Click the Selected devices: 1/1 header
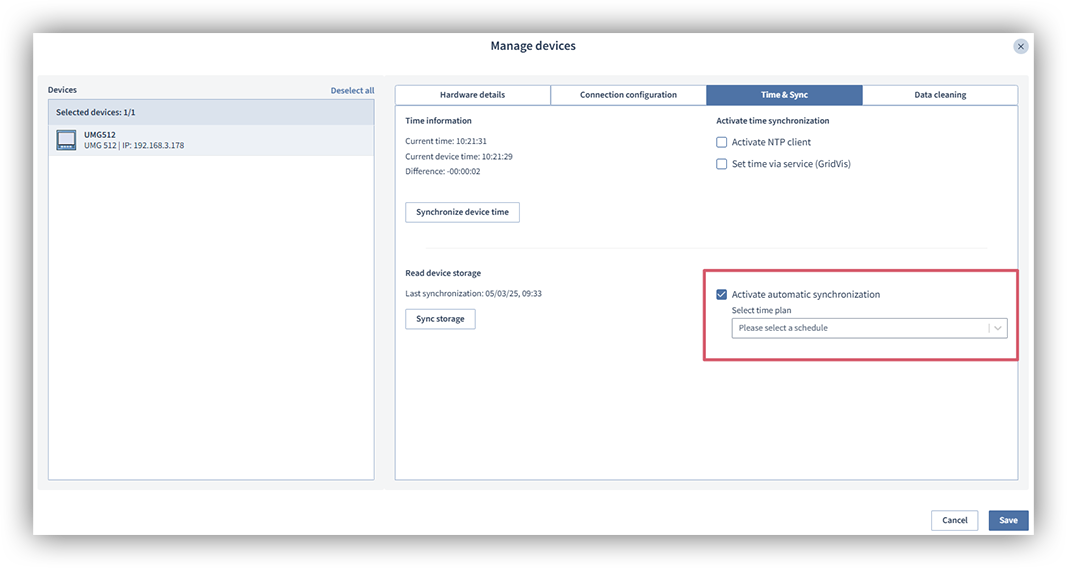Viewport: 1067px width, 568px height. 211,112
